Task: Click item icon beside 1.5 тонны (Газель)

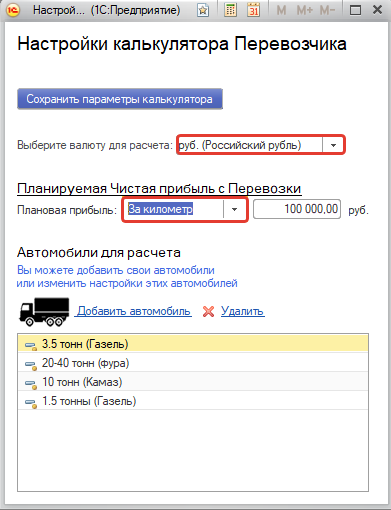Action: click(x=31, y=403)
